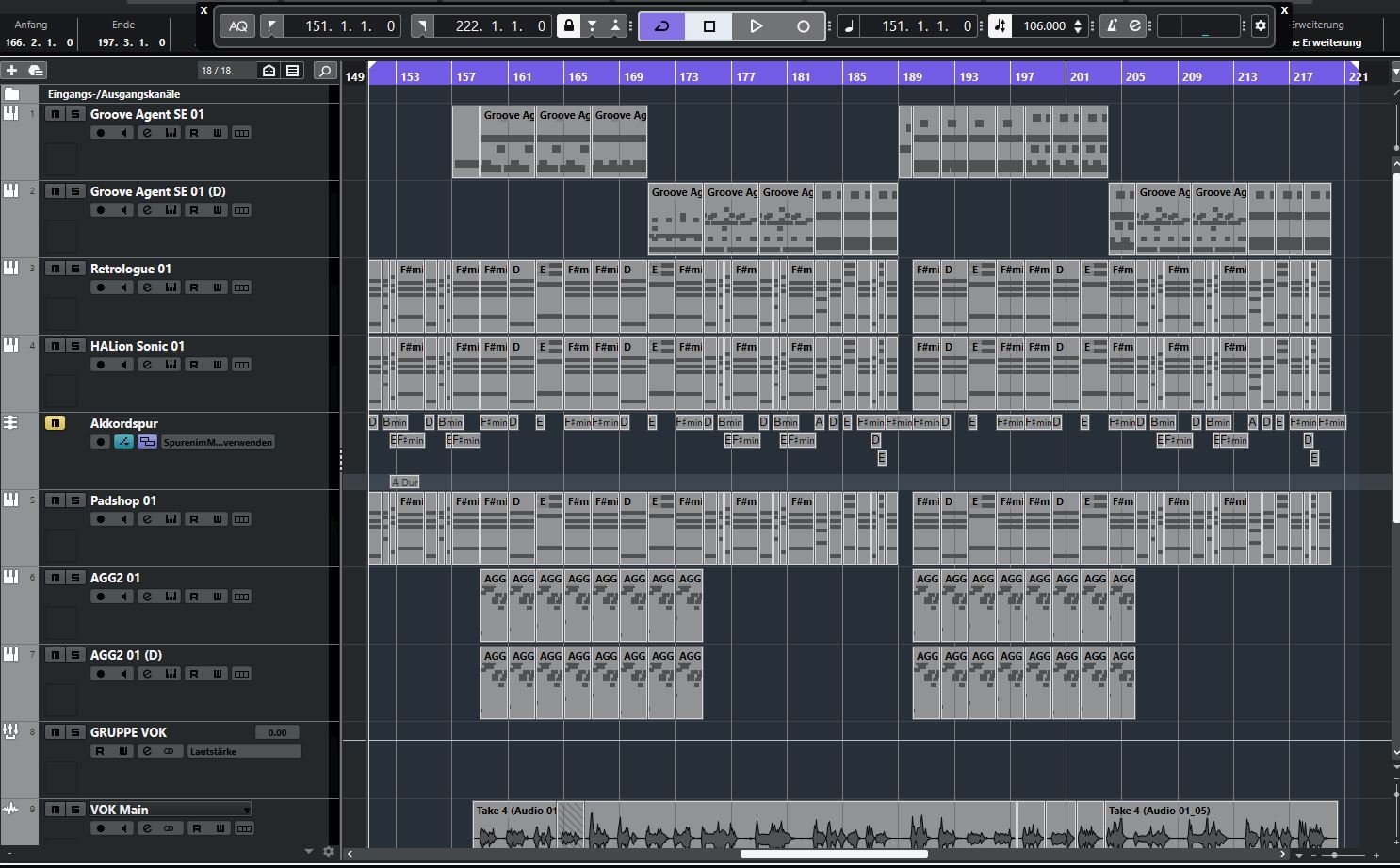The height and width of the screenshot is (868, 1400).
Task: Open transport bar settings gear
Action: coord(1261,26)
